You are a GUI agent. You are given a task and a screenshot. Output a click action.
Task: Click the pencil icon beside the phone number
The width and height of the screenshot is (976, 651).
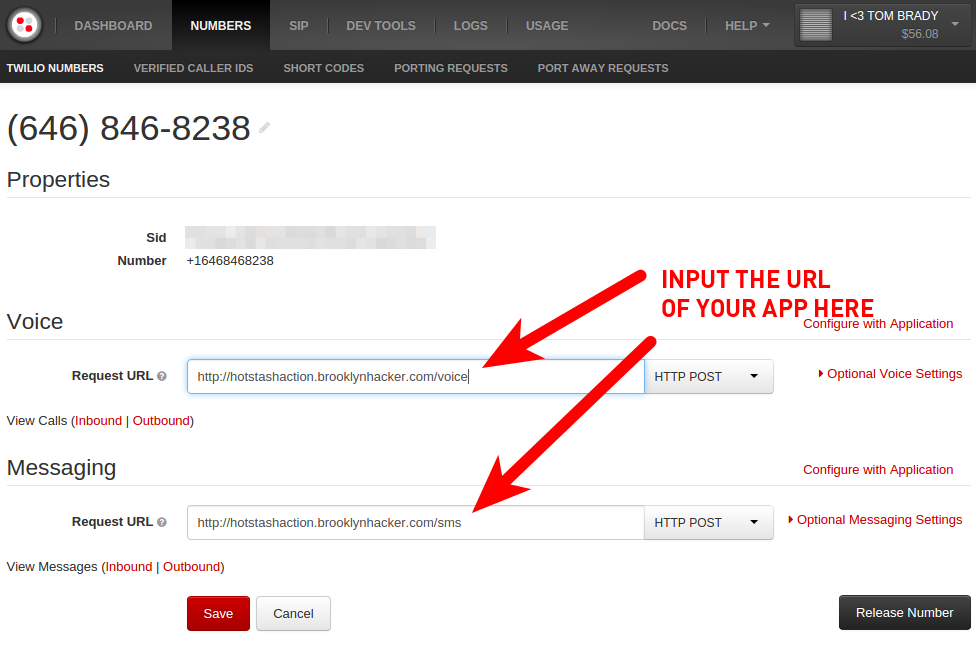(265, 128)
